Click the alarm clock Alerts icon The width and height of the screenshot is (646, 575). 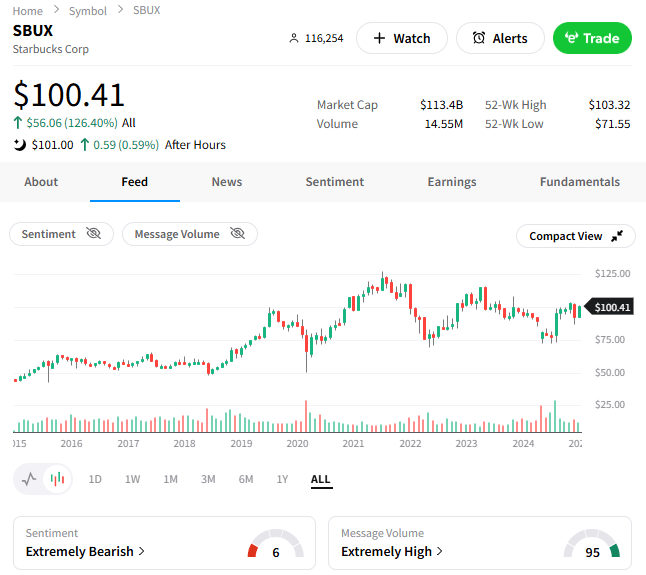point(479,38)
